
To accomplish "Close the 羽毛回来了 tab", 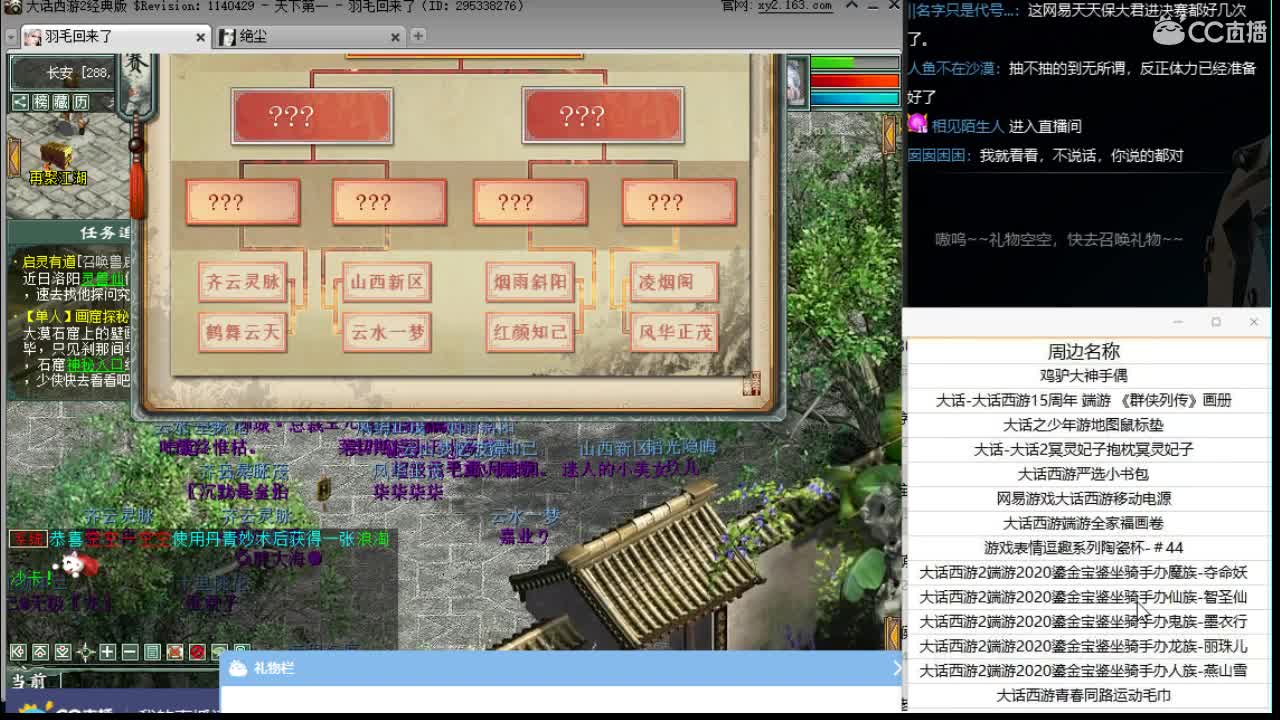I will tap(200, 37).
